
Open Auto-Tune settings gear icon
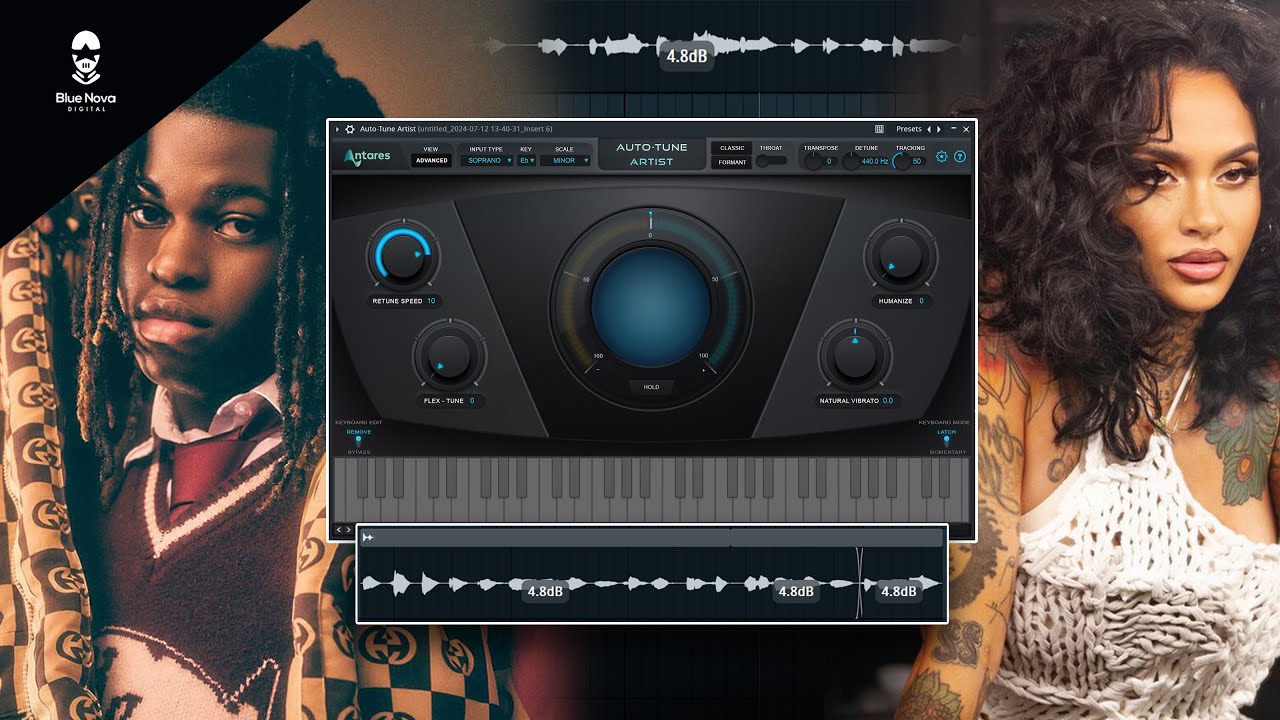pyautogui.click(x=941, y=157)
